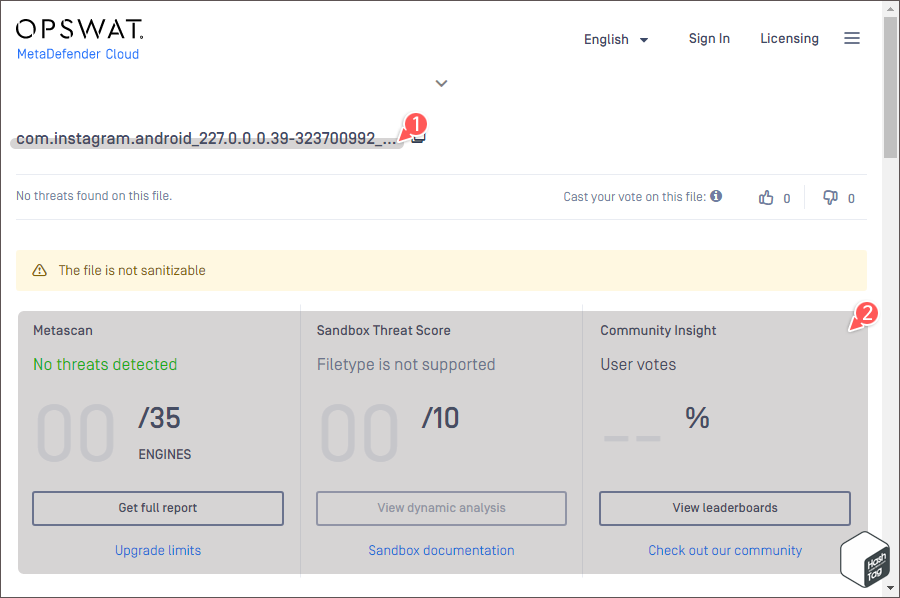The image size is (900, 598).
Task: Click the 'User votes' label
Action: [x=638, y=364]
